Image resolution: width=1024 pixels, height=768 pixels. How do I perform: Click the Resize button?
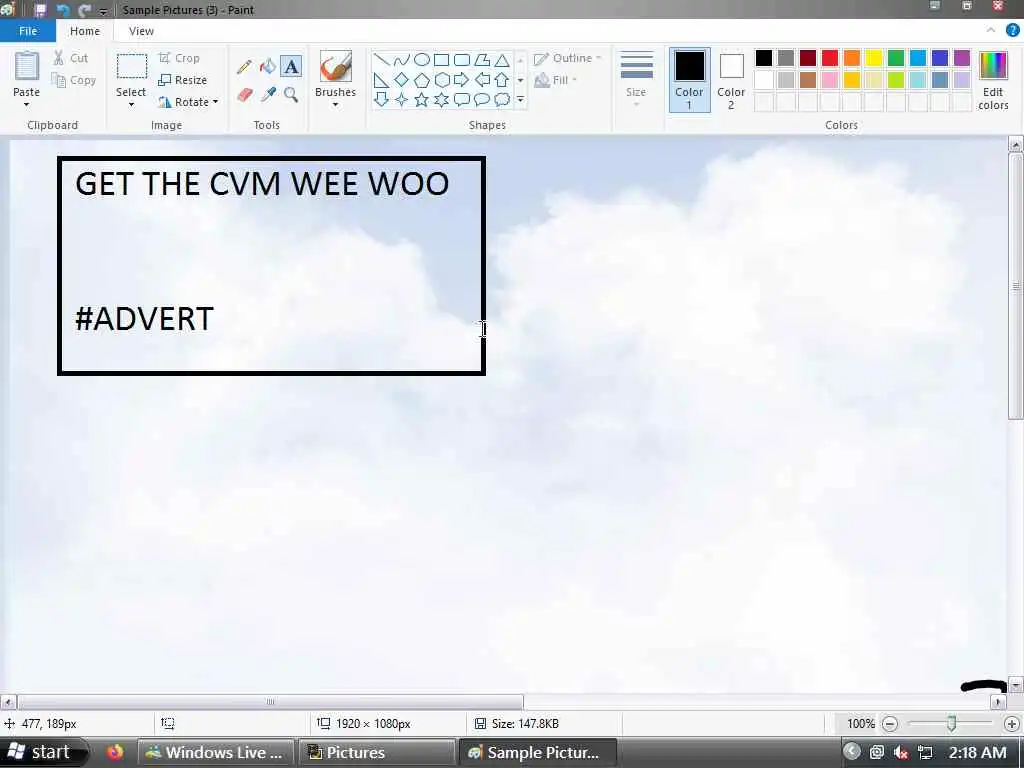click(182, 80)
